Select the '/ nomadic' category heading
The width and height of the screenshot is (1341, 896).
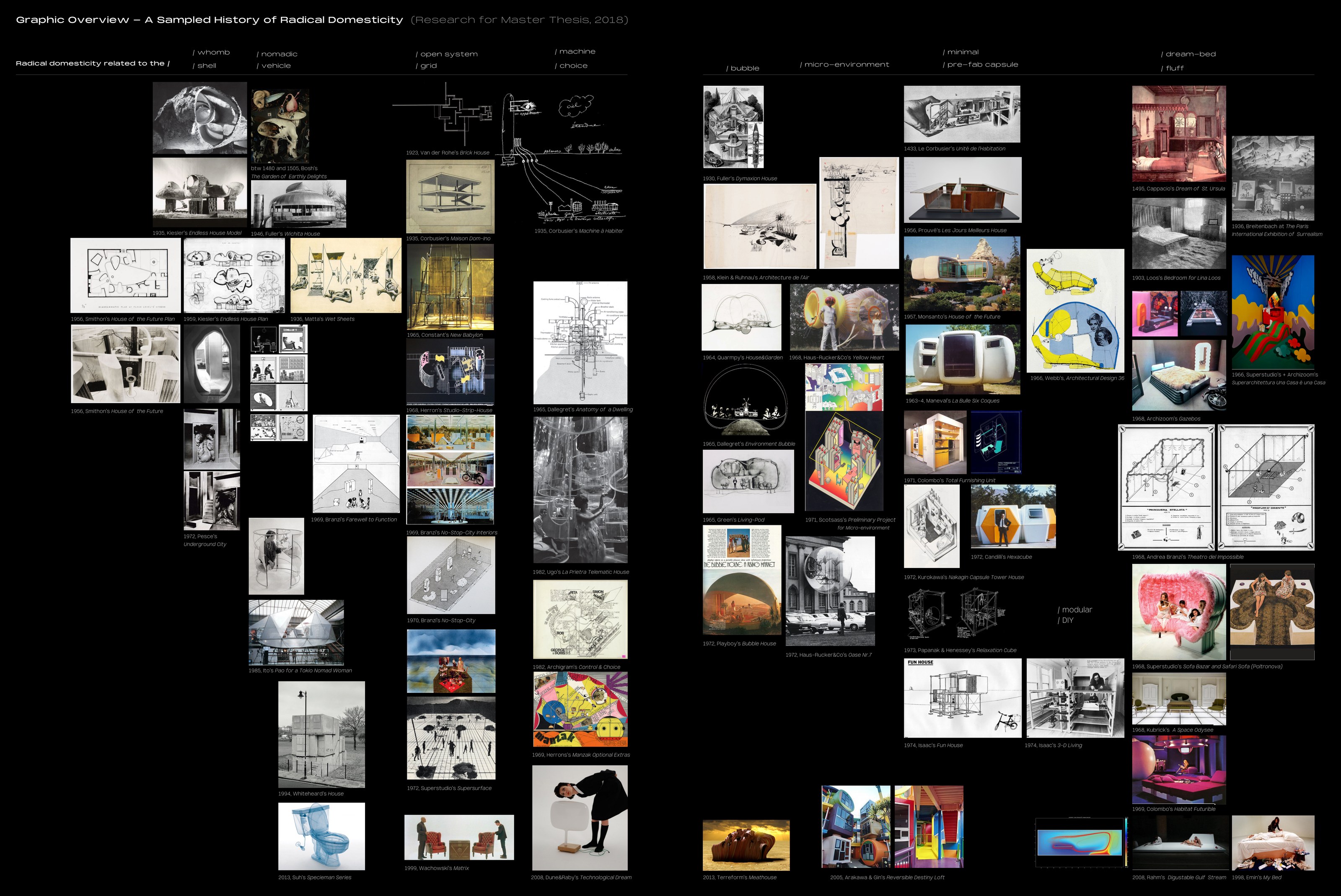coord(277,54)
